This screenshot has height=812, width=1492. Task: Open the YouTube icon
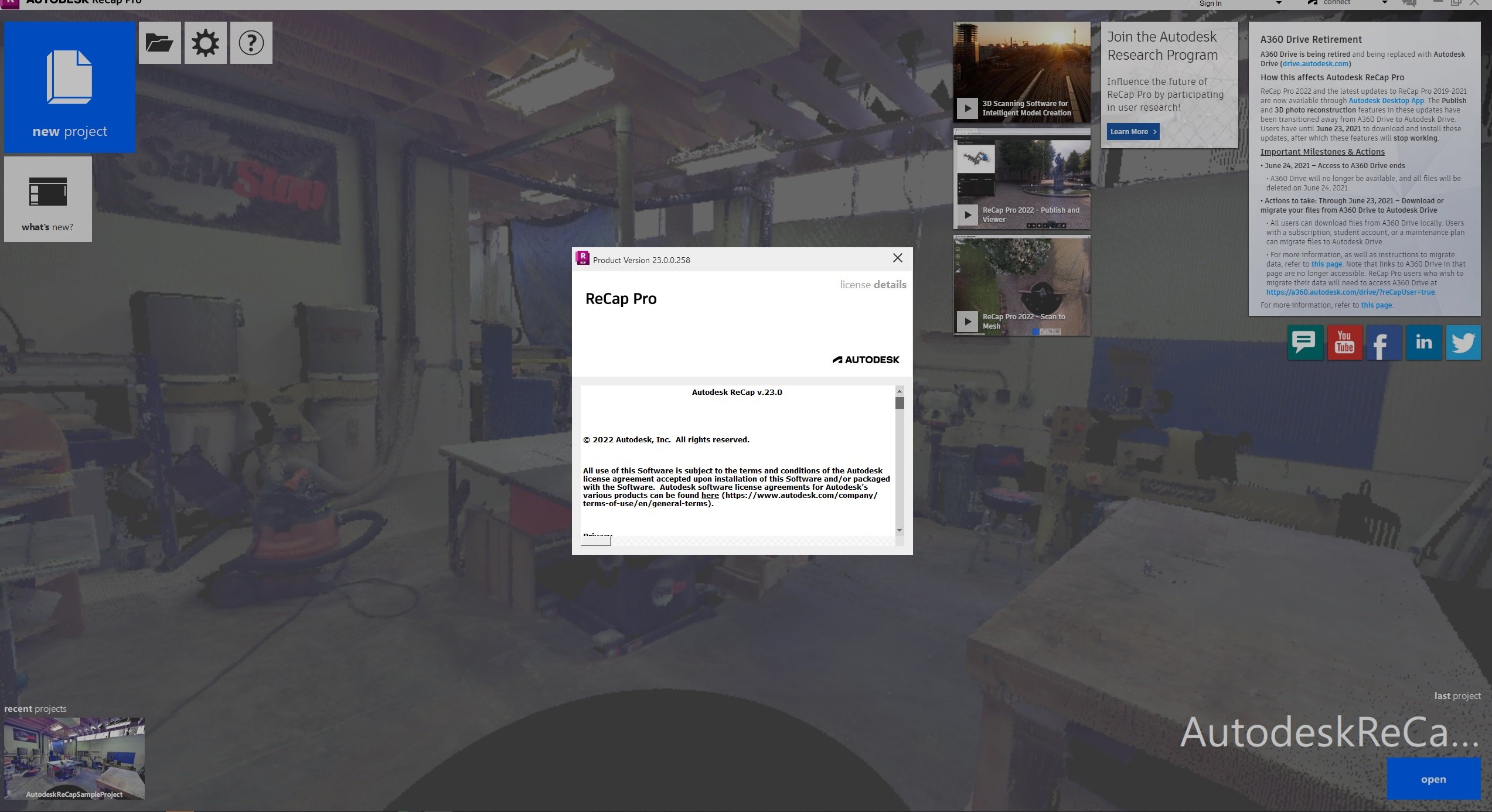pos(1345,343)
